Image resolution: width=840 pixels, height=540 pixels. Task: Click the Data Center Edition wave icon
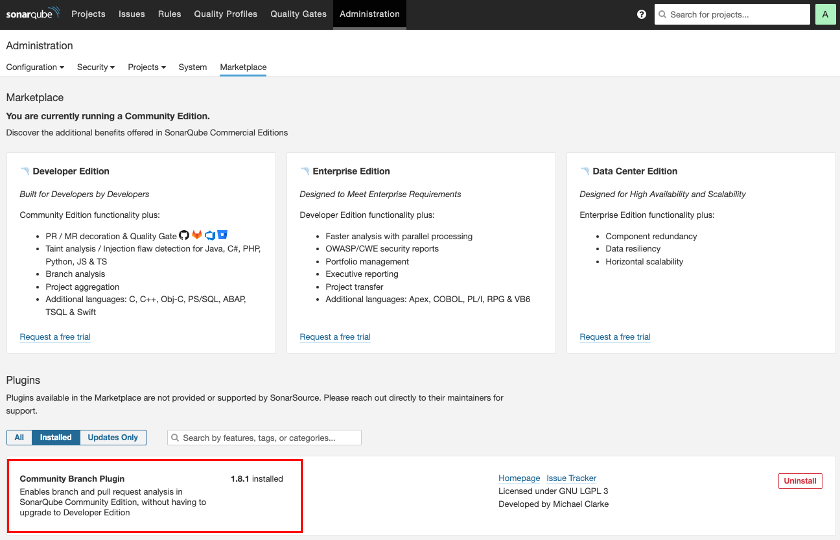tap(584, 171)
